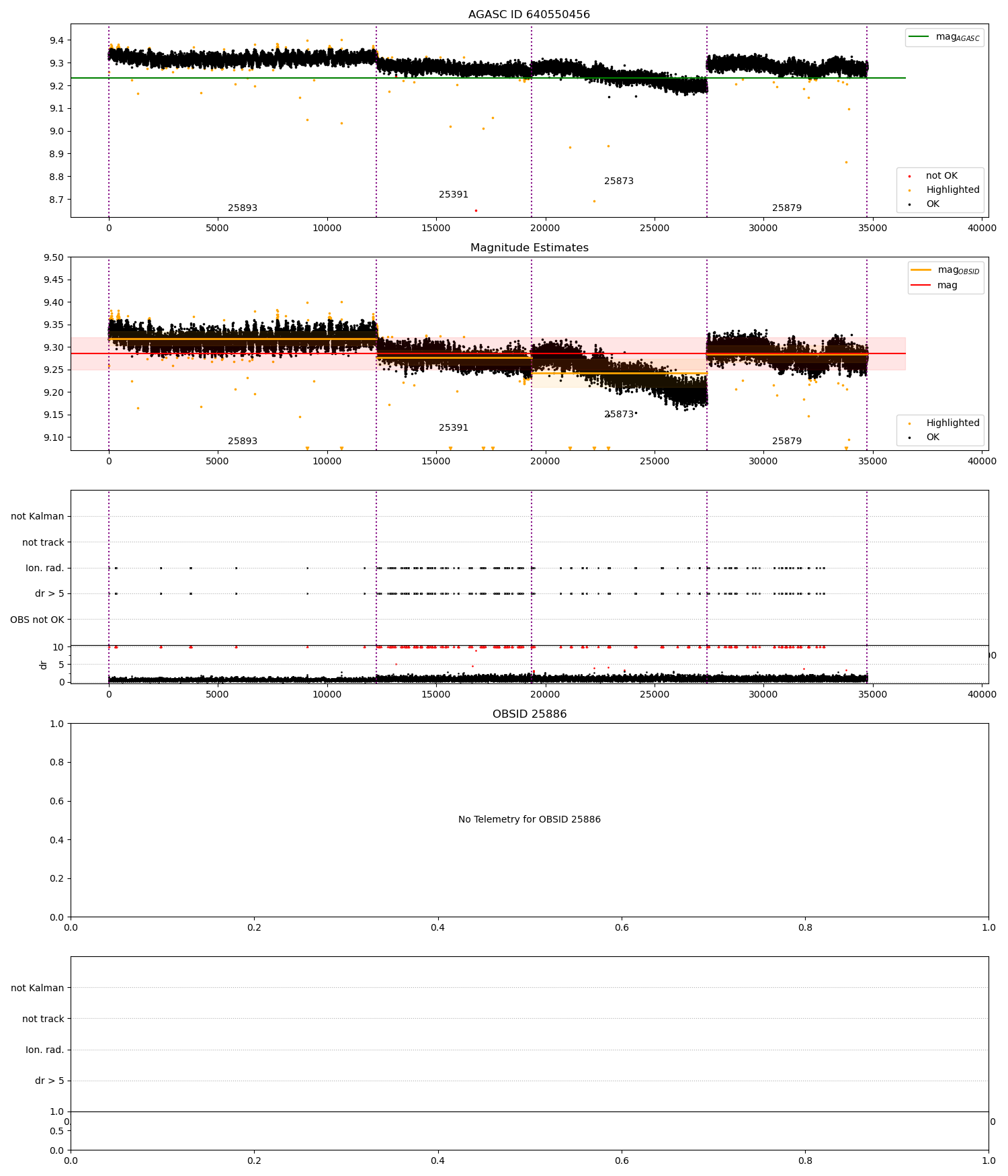
Task: Select the mag OBSID legend entry
Action: [x=946, y=270]
